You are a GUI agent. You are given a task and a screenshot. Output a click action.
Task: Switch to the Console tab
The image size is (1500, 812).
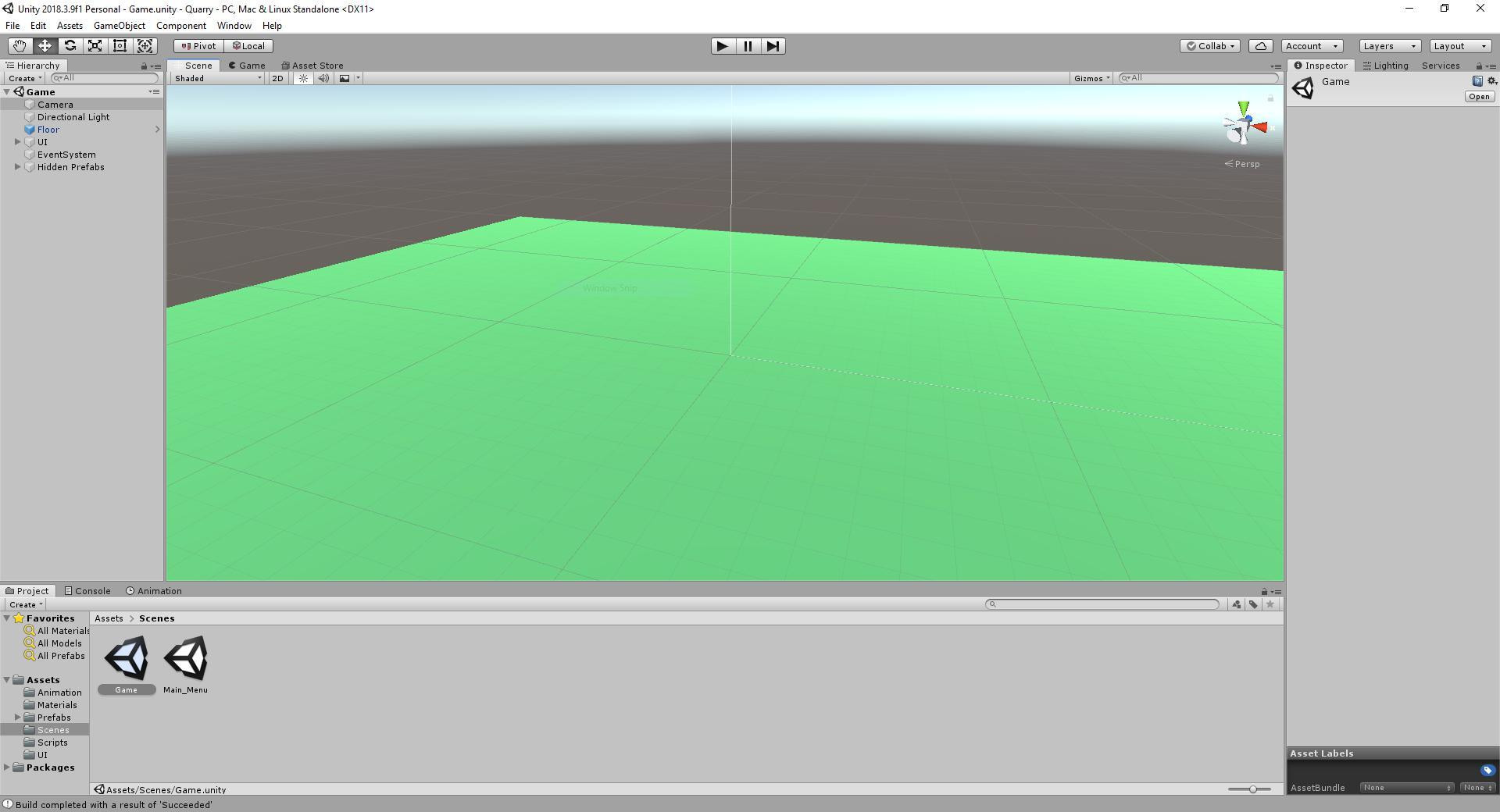[x=87, y=591]
